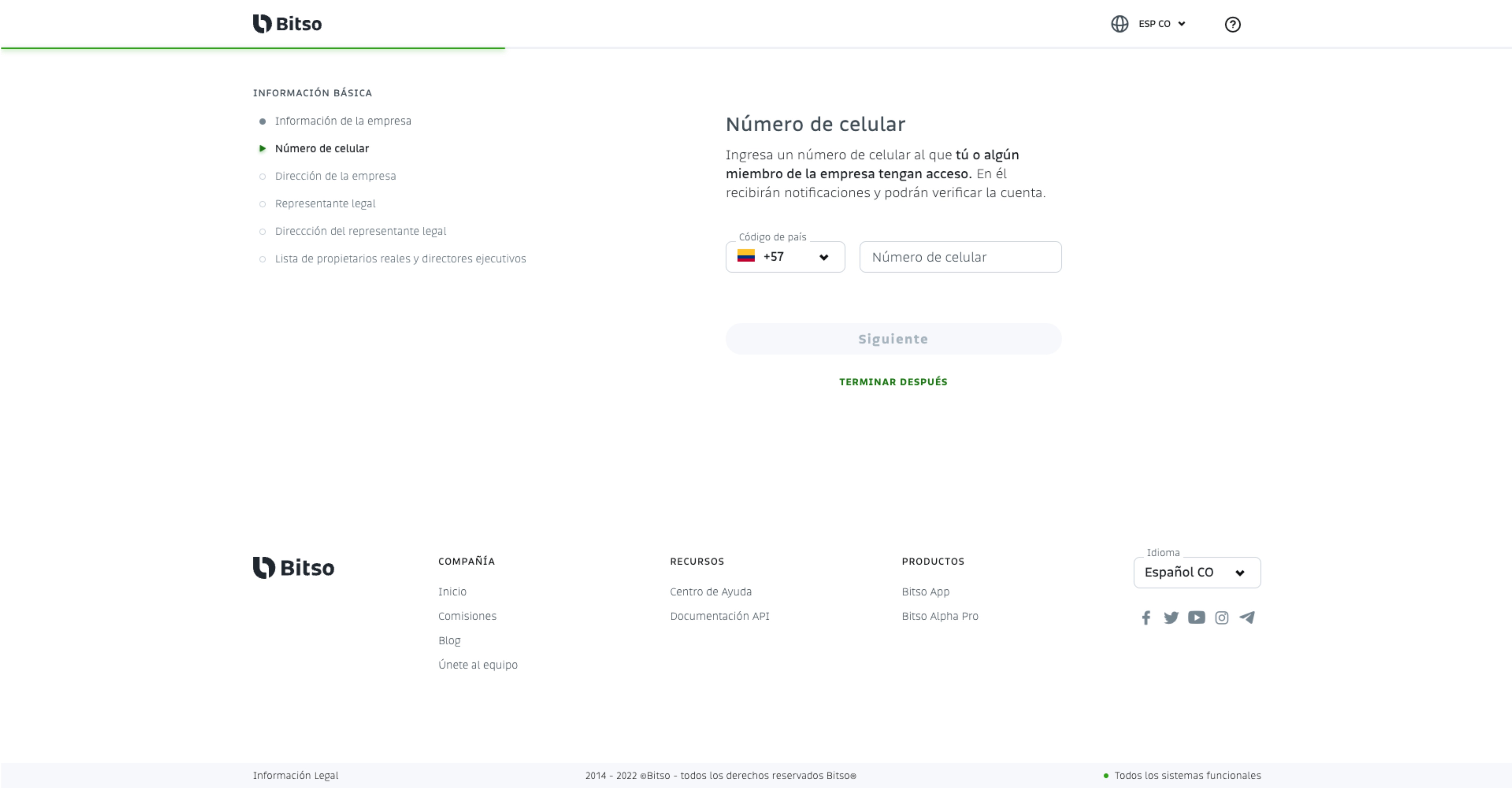Click the COMPAÑÍA footer heading
Image resolution: width=1512 pixels, height=788 pixels.
(467, 561)
